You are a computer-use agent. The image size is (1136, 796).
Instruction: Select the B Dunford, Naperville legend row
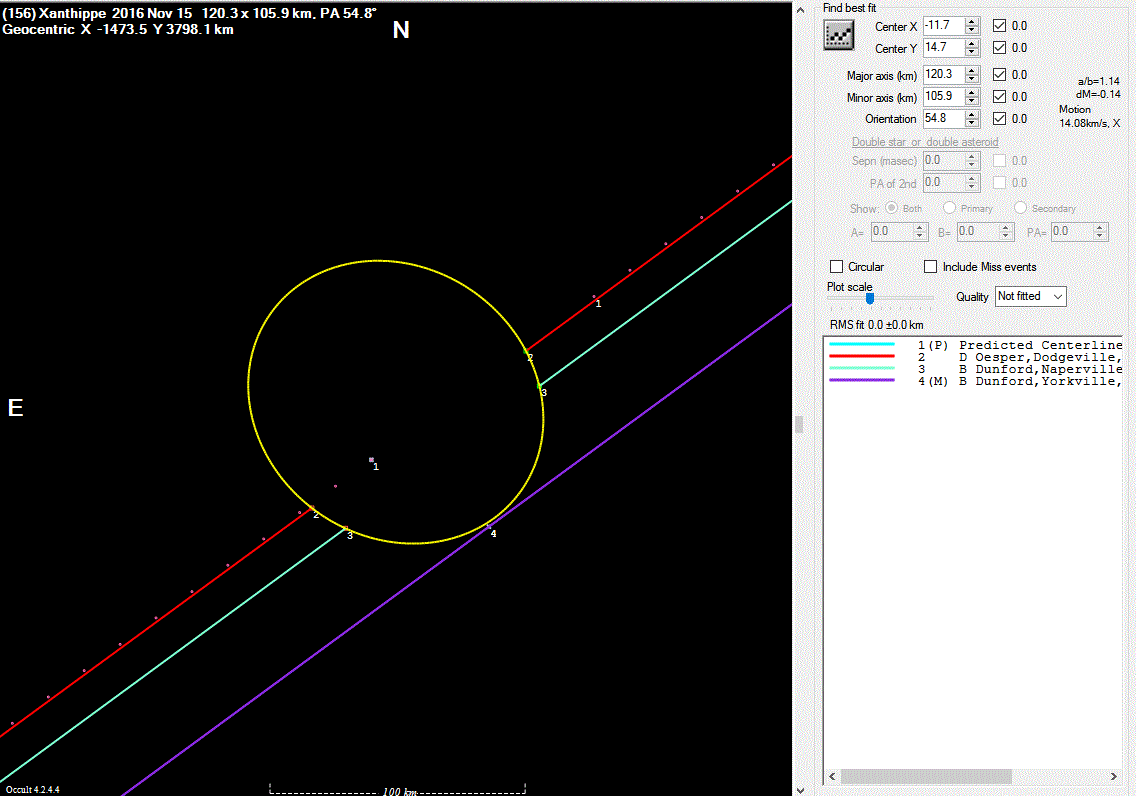(973, 369)
